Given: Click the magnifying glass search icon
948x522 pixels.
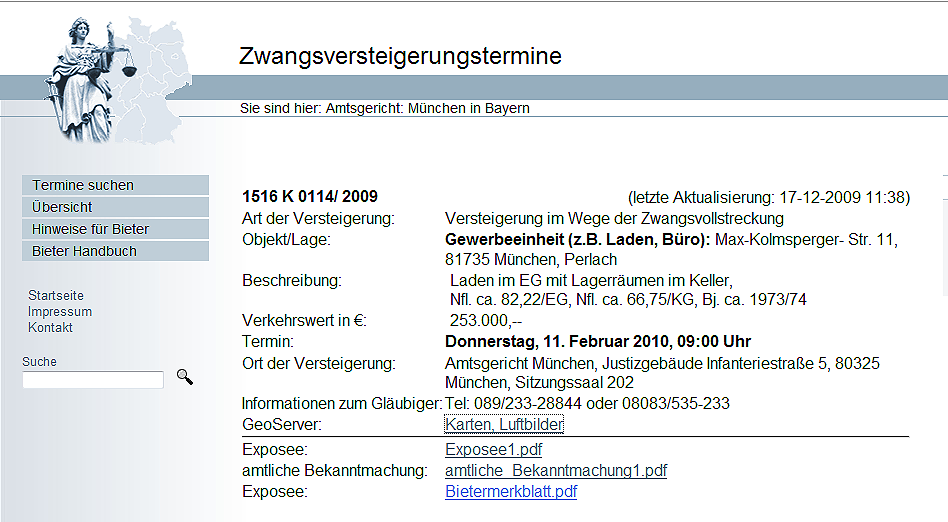Looking at the screenshot, I should click(x=185, y=377).
